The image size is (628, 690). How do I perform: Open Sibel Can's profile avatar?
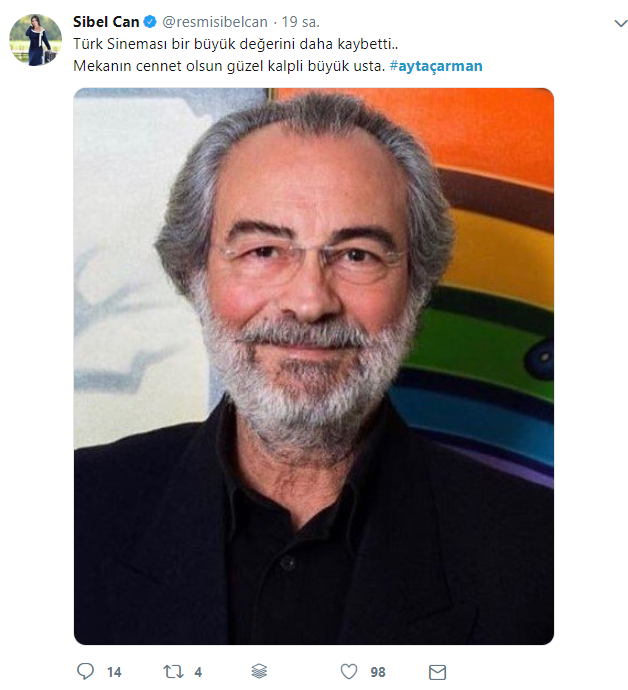(x=36, y=40)
